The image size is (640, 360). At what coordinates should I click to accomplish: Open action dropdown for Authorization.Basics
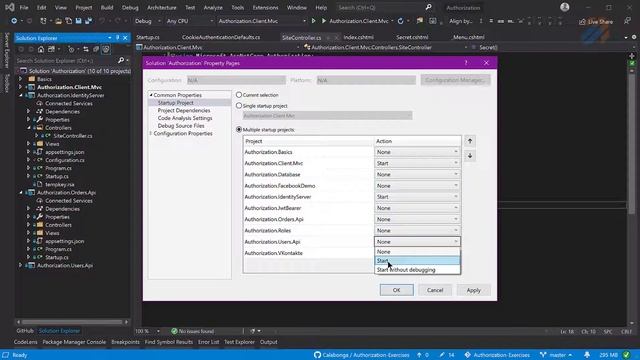417,152
